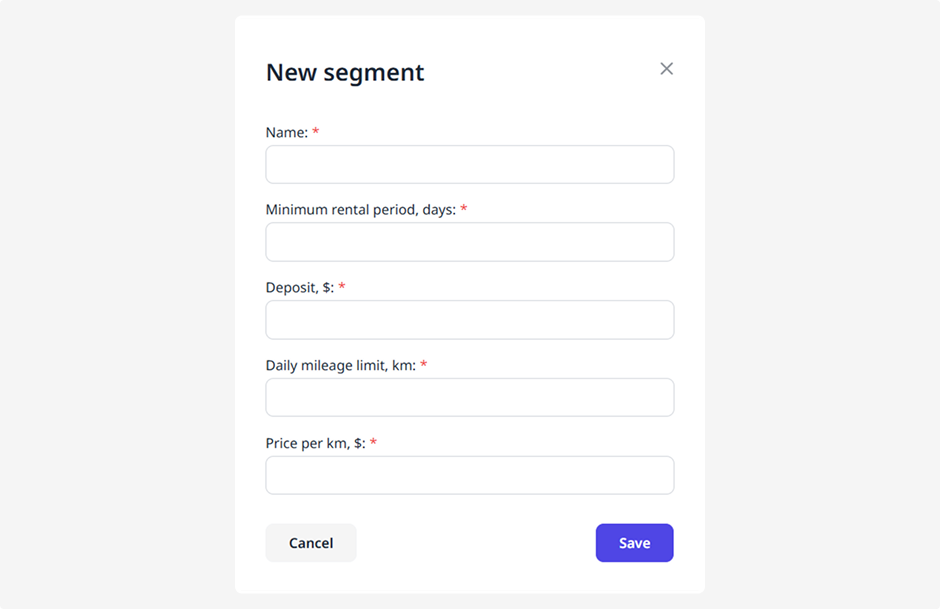940x609 pixels.
Task: Click the "New segment" dialog title
Action: click(345, 72)
